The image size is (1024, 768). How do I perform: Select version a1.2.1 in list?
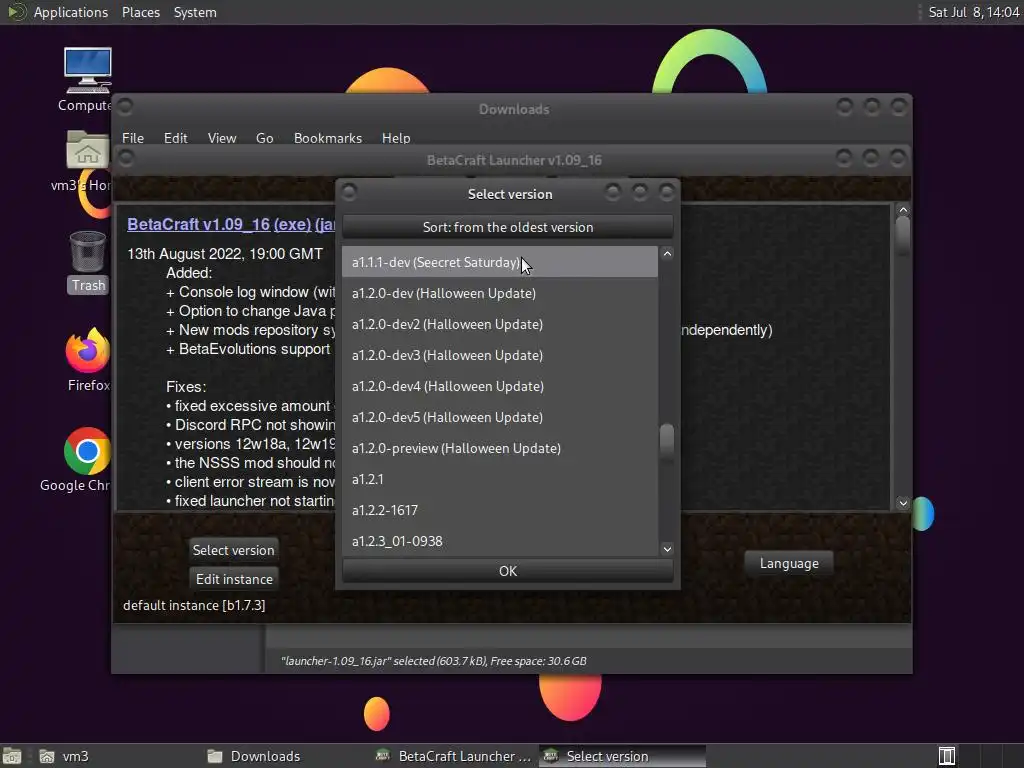point(500,479)
